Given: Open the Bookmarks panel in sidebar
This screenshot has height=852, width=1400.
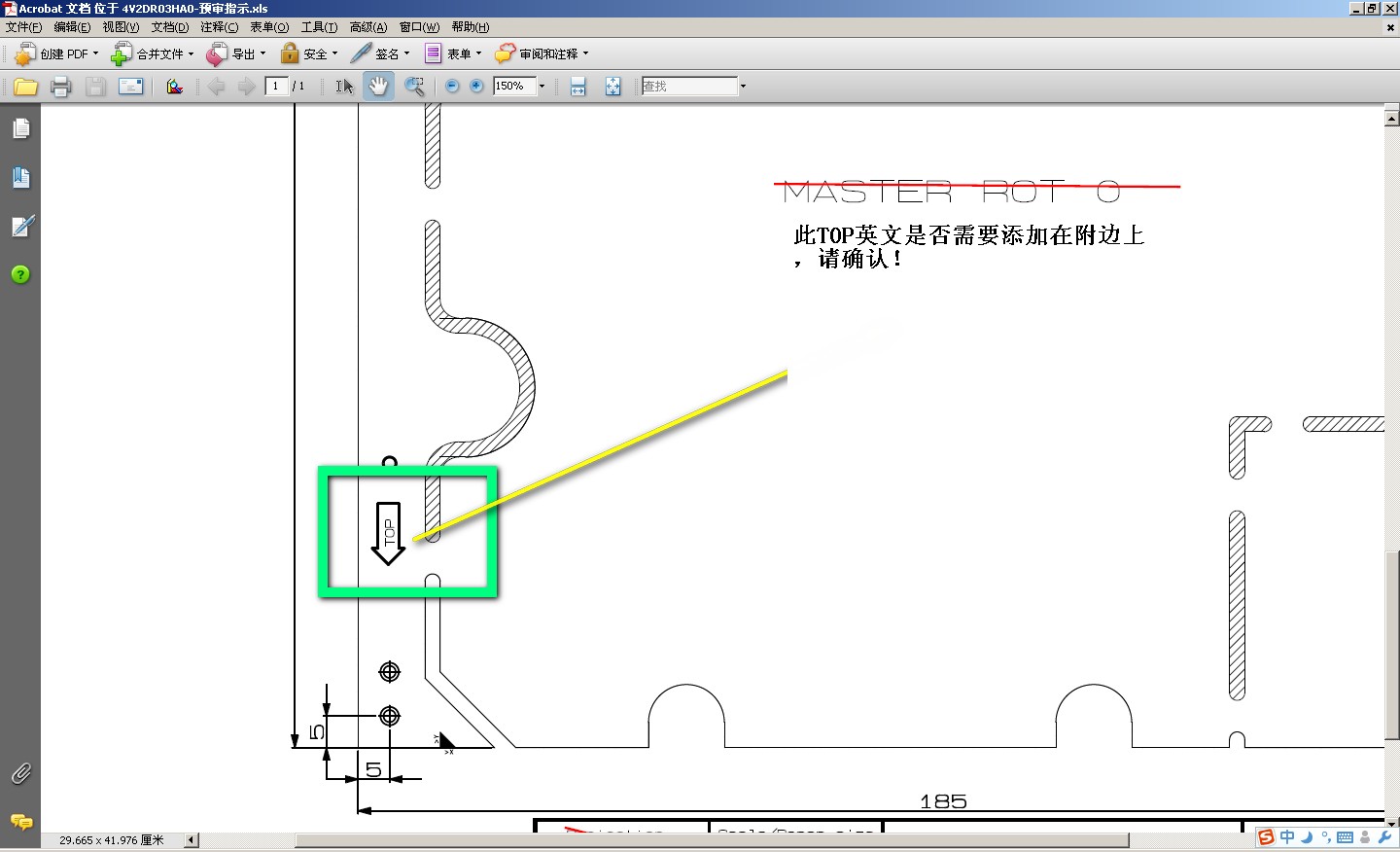Looking at the screenshot, I should click(x=20, y=177).
